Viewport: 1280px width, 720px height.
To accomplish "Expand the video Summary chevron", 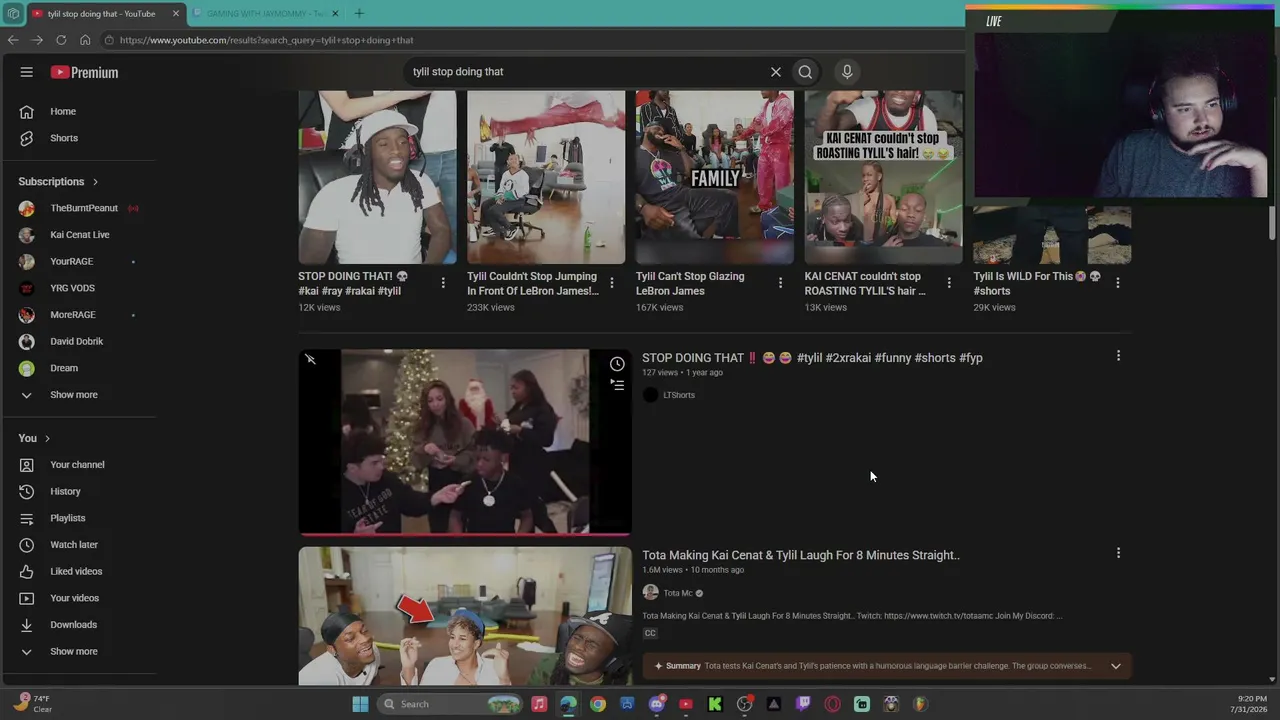I will click(x=1116, y=666).
